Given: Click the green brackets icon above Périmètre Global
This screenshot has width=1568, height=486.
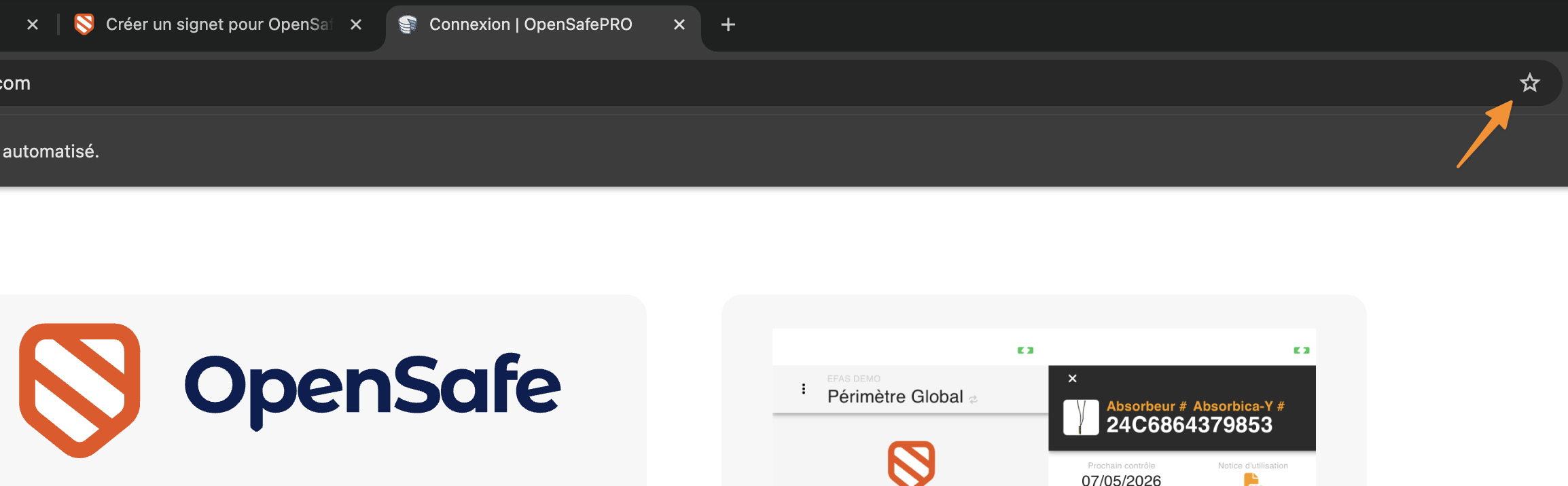Looking at the screenshot, I should coord(1025,350).
